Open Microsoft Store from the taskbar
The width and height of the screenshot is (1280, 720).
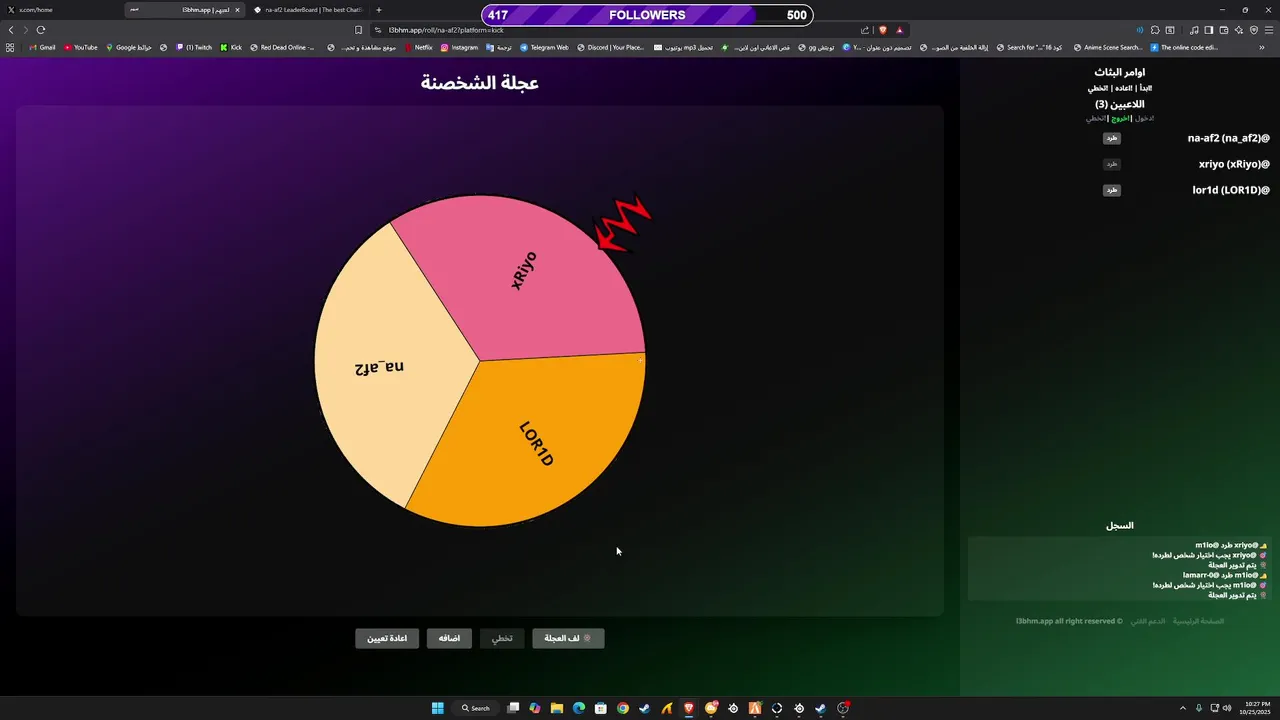tap(601, 708)
